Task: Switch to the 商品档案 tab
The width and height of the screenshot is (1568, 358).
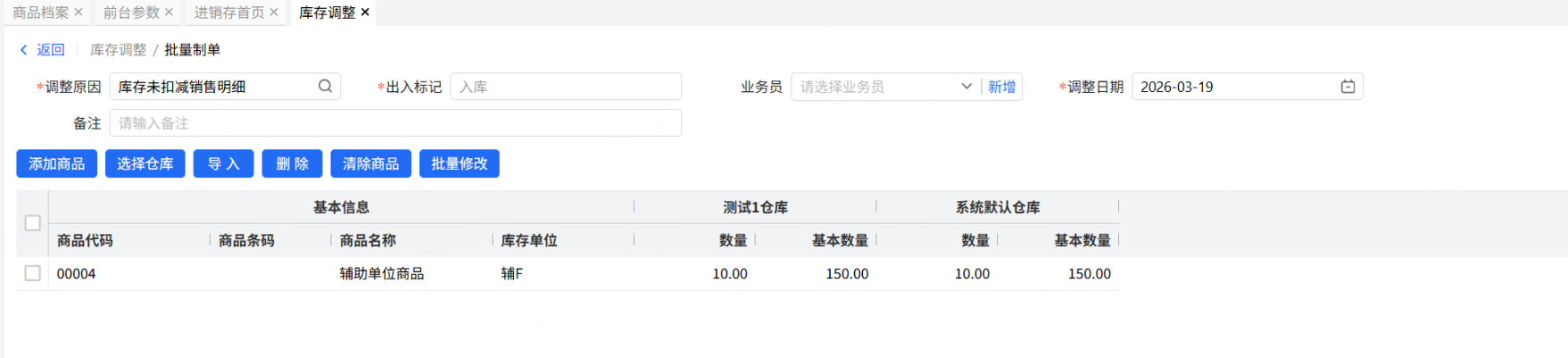Action: tap(40, 12)
